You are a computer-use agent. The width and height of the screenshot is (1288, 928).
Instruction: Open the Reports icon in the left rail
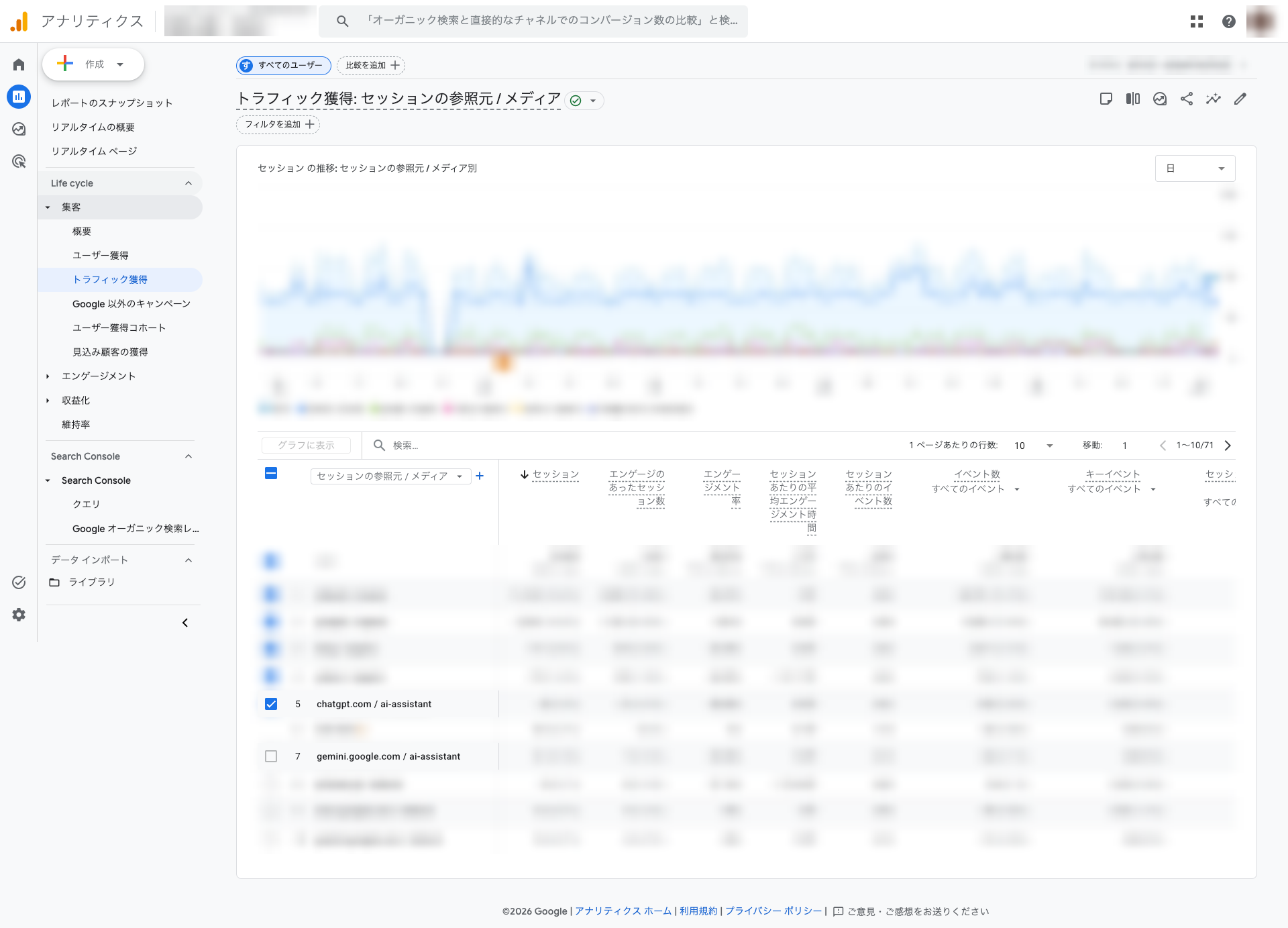19,97
